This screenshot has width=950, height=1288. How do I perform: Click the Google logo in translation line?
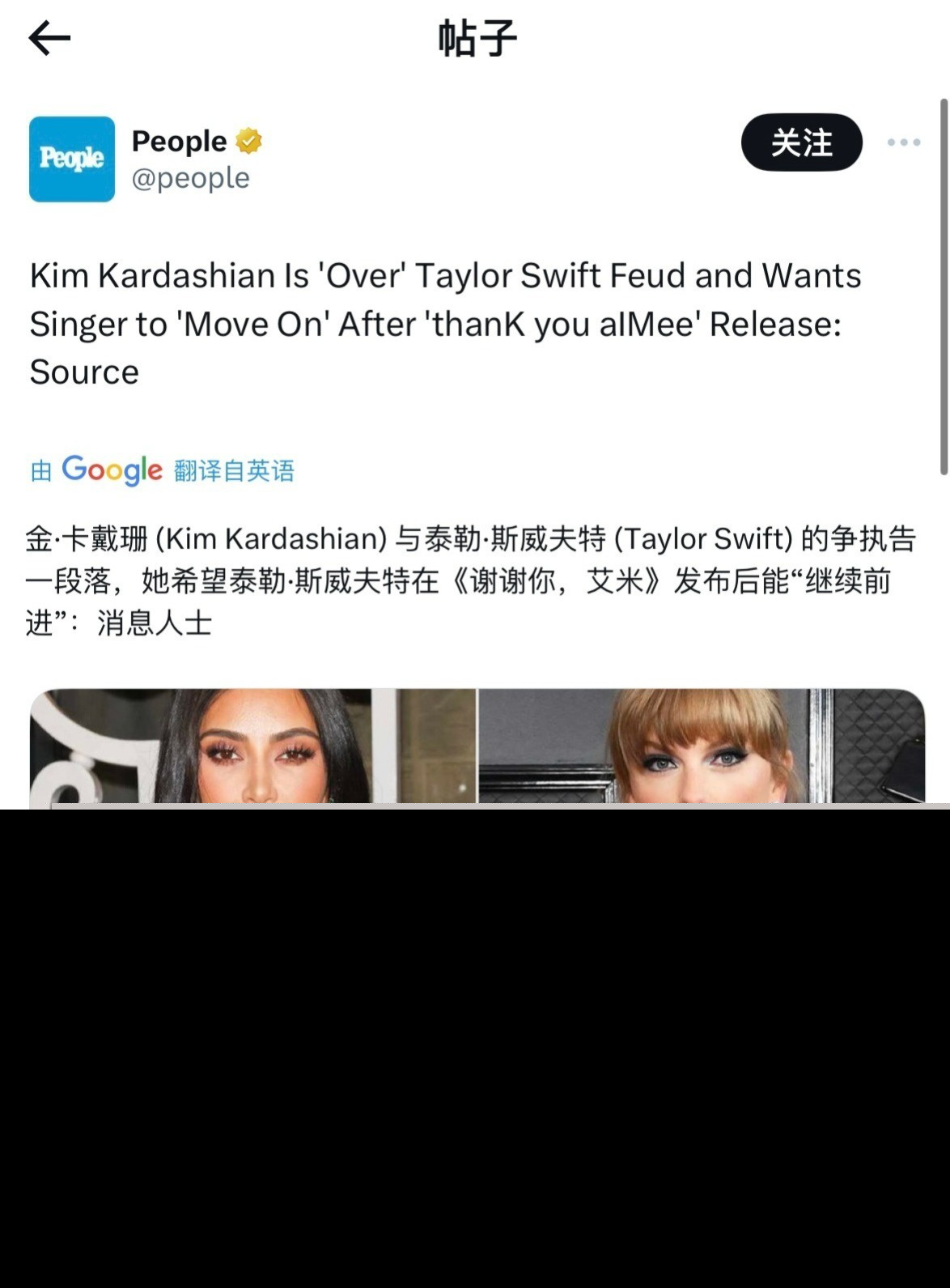pos(112,470)
